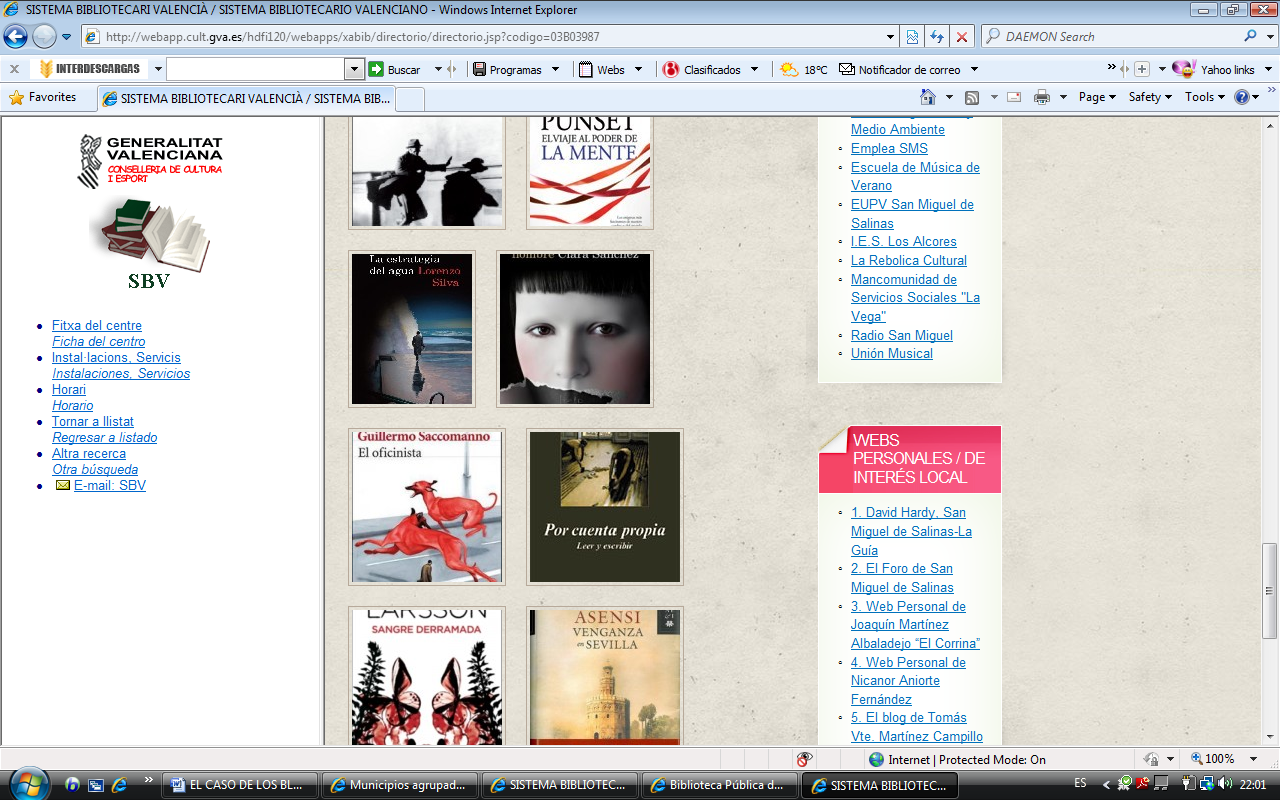Open the El Foro de San Miguel de Salinas link
1280x800 pixels.
902,578
